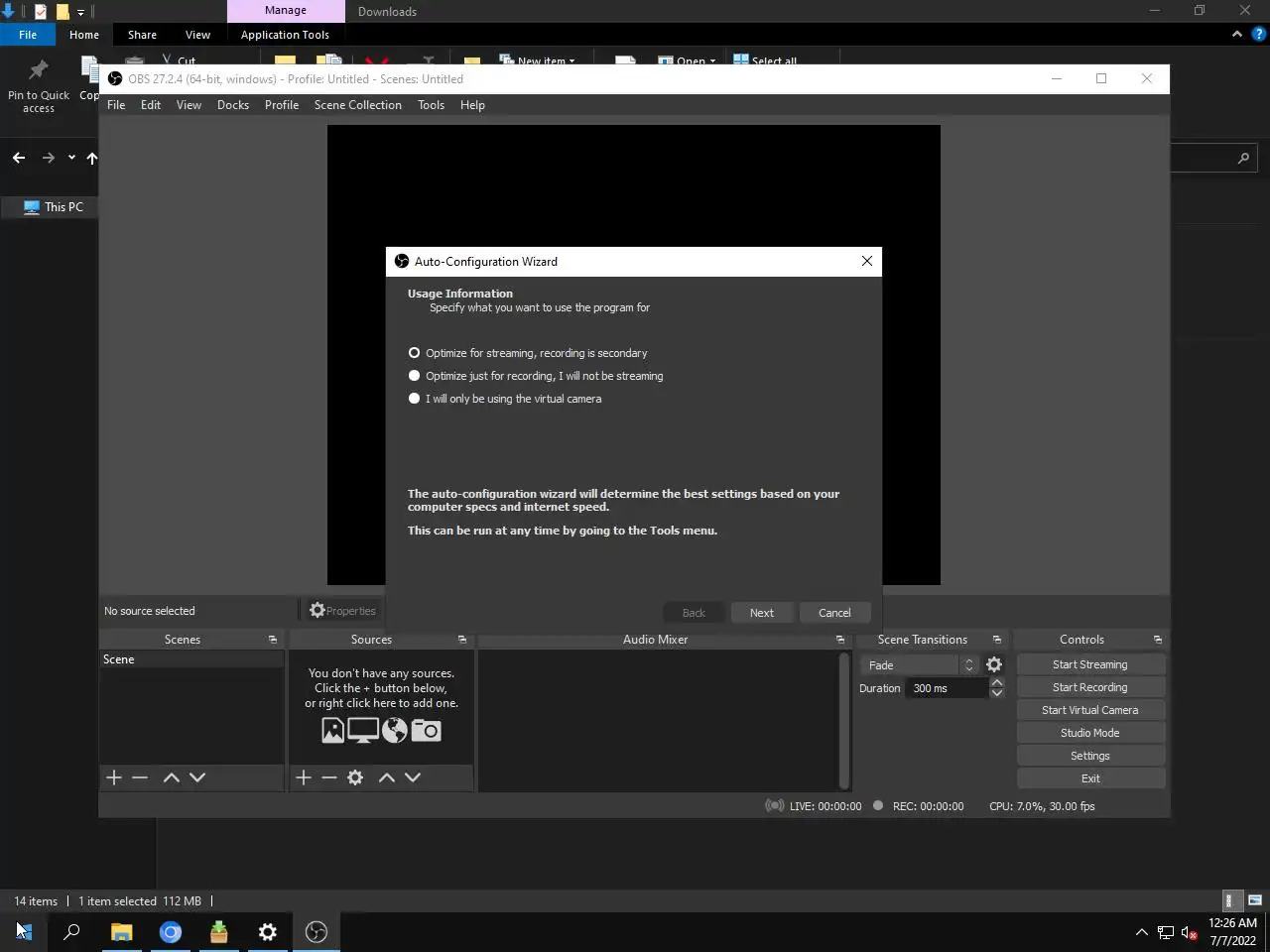
Task: Open the Fade transition dropdown
Action: [x=919, y=665]
